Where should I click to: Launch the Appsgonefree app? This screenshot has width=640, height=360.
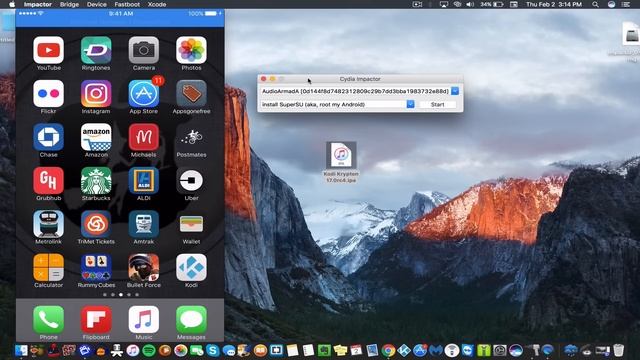191,93
